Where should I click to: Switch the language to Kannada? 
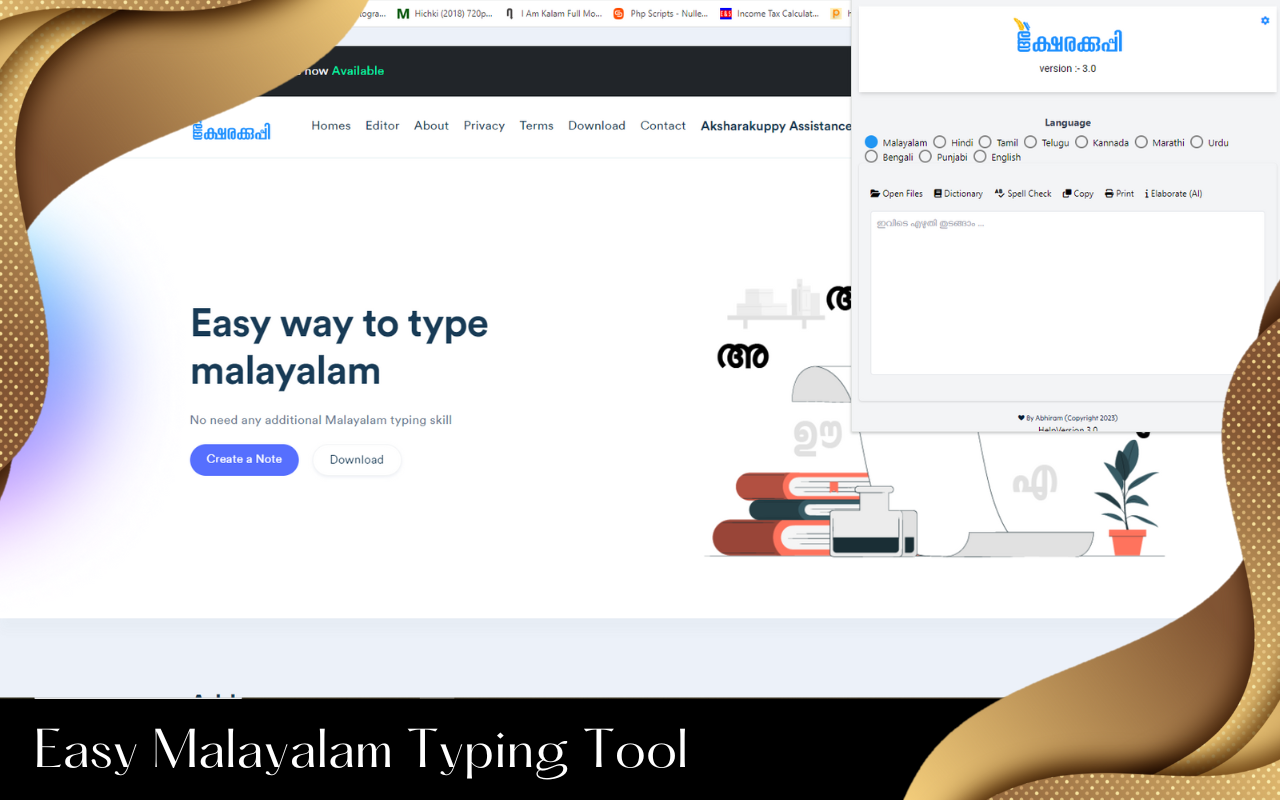point(1082,142)
